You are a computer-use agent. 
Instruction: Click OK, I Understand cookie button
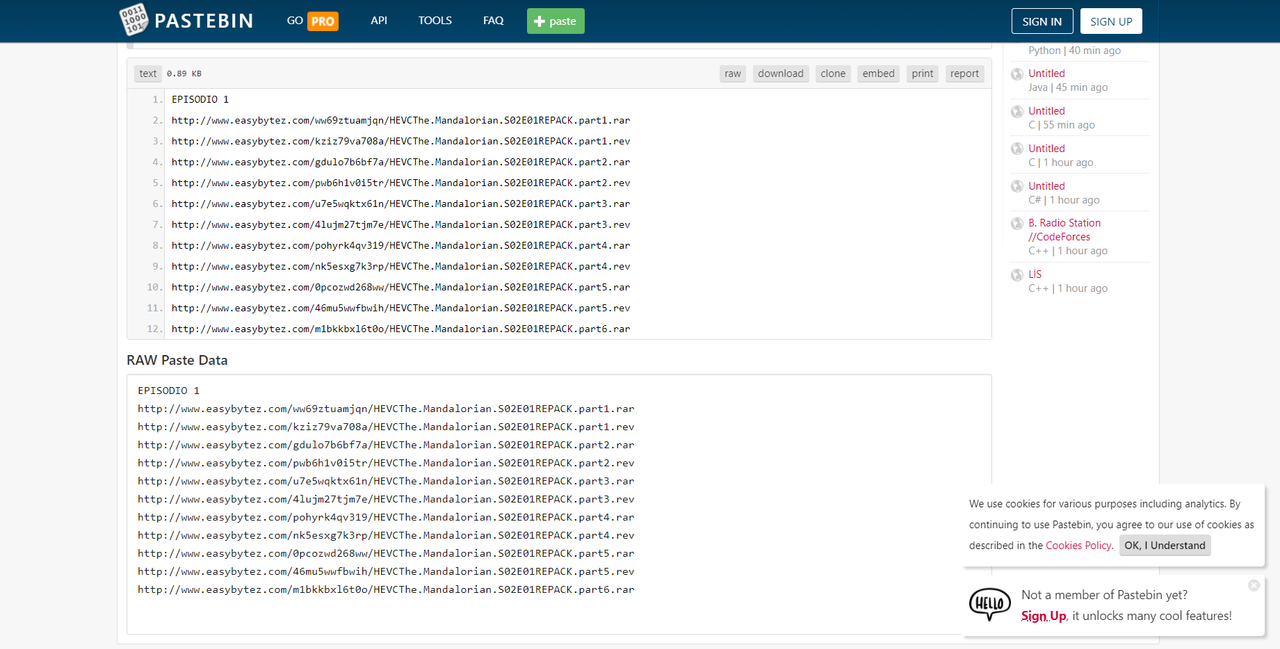[1164, 545]
